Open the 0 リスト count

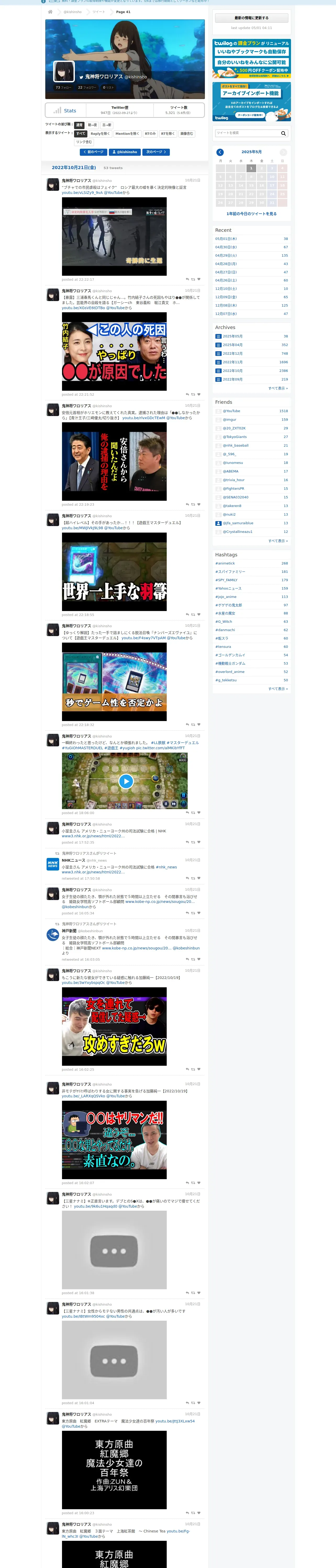109,88
